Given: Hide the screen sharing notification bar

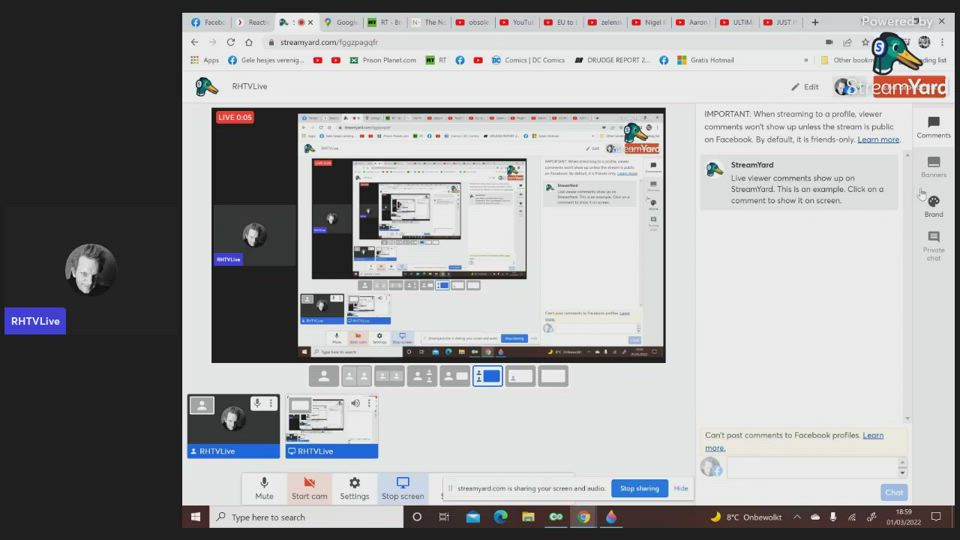Looking at the screenshot, I should coord(680,488).
